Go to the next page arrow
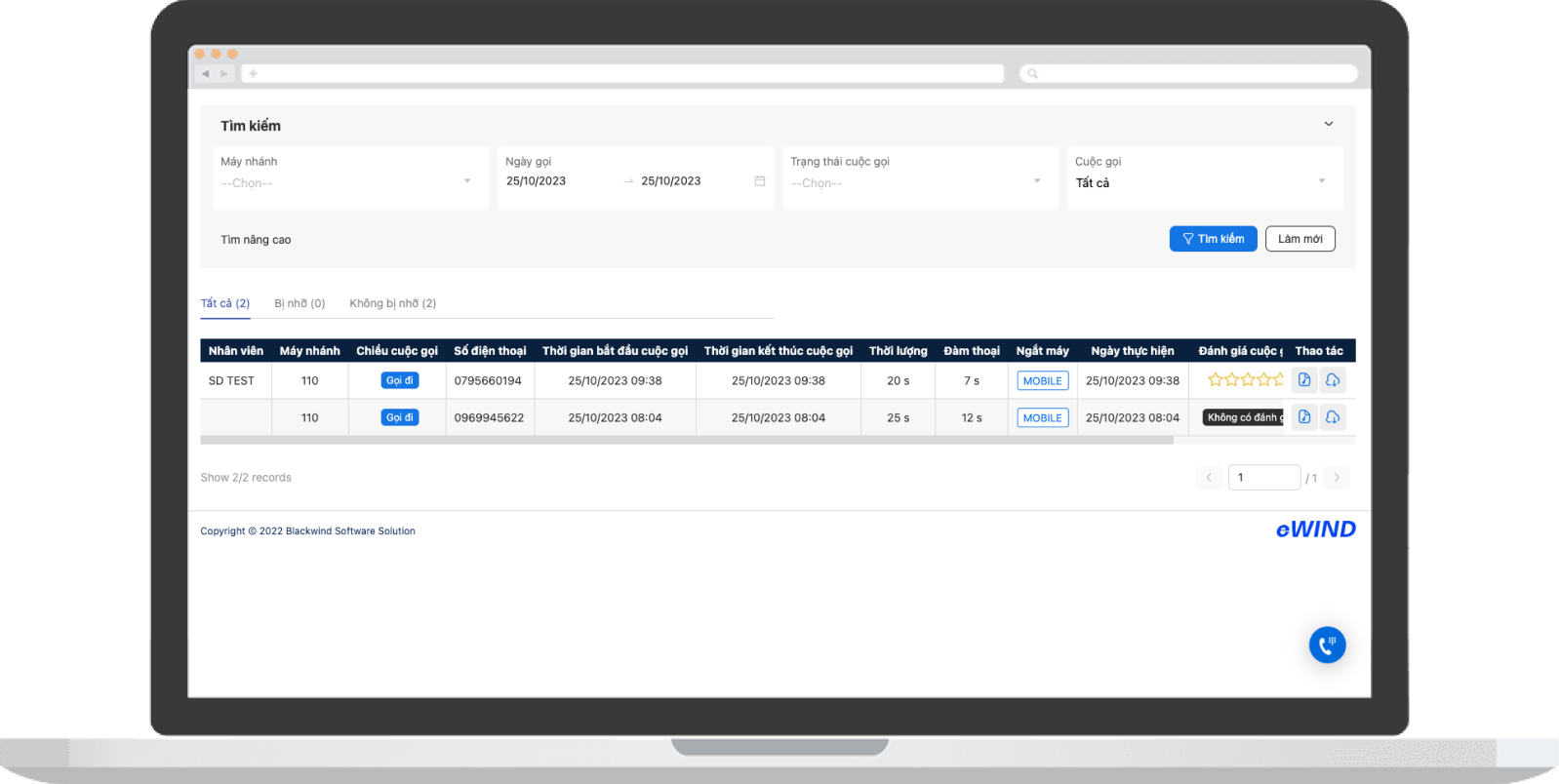The image size is (1559, 784). tap(1337, 478)
